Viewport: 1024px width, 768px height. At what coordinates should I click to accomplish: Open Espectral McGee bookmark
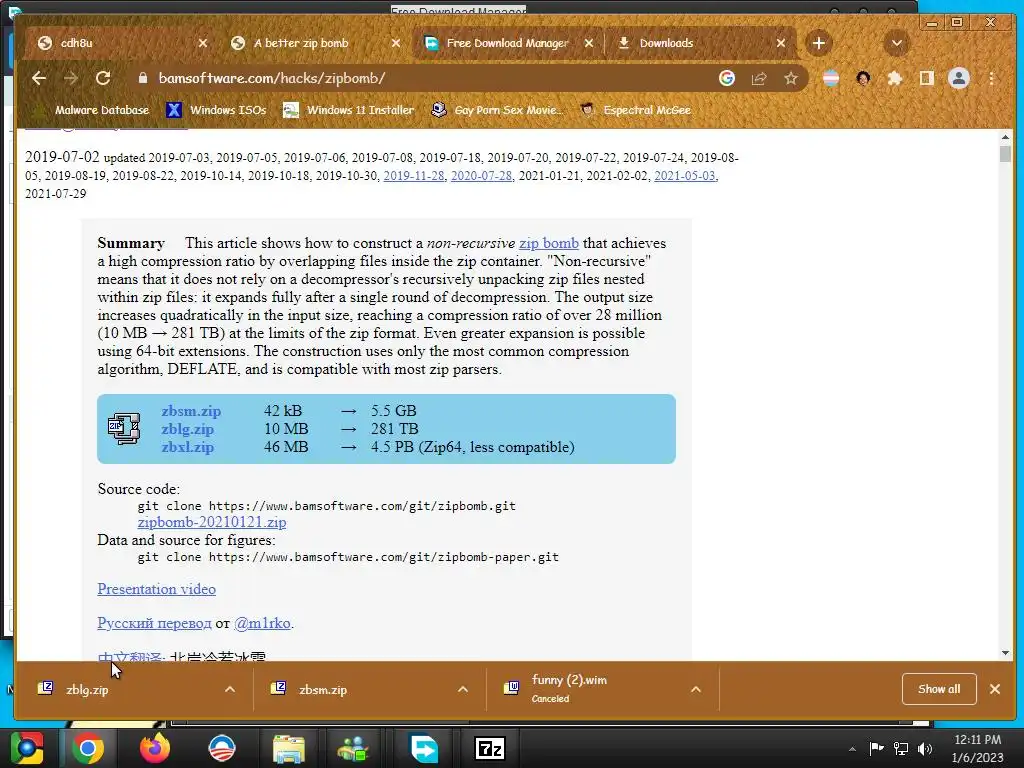[x=635, y=110]
